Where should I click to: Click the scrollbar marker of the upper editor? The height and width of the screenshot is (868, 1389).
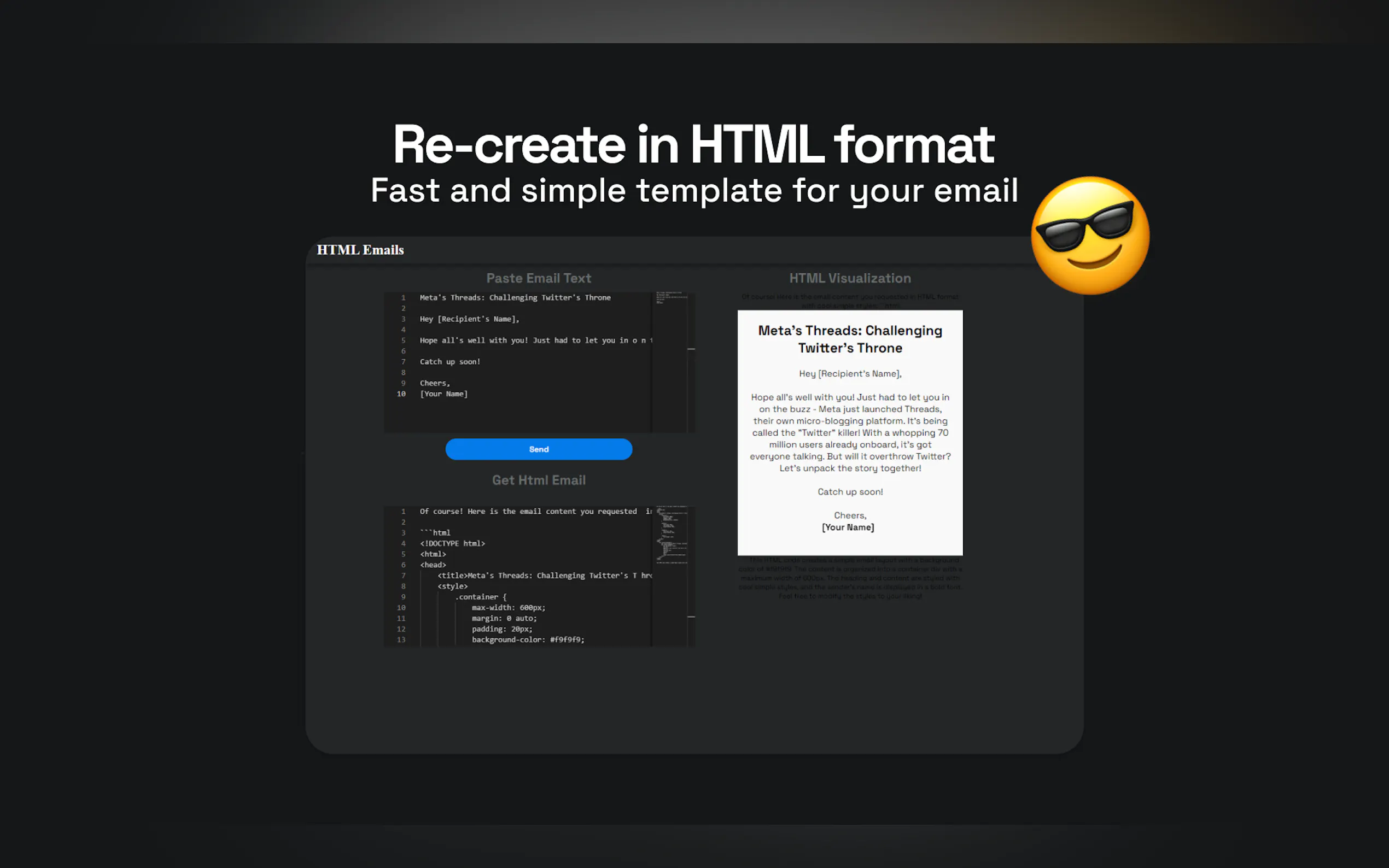click(x=691, y=349)
